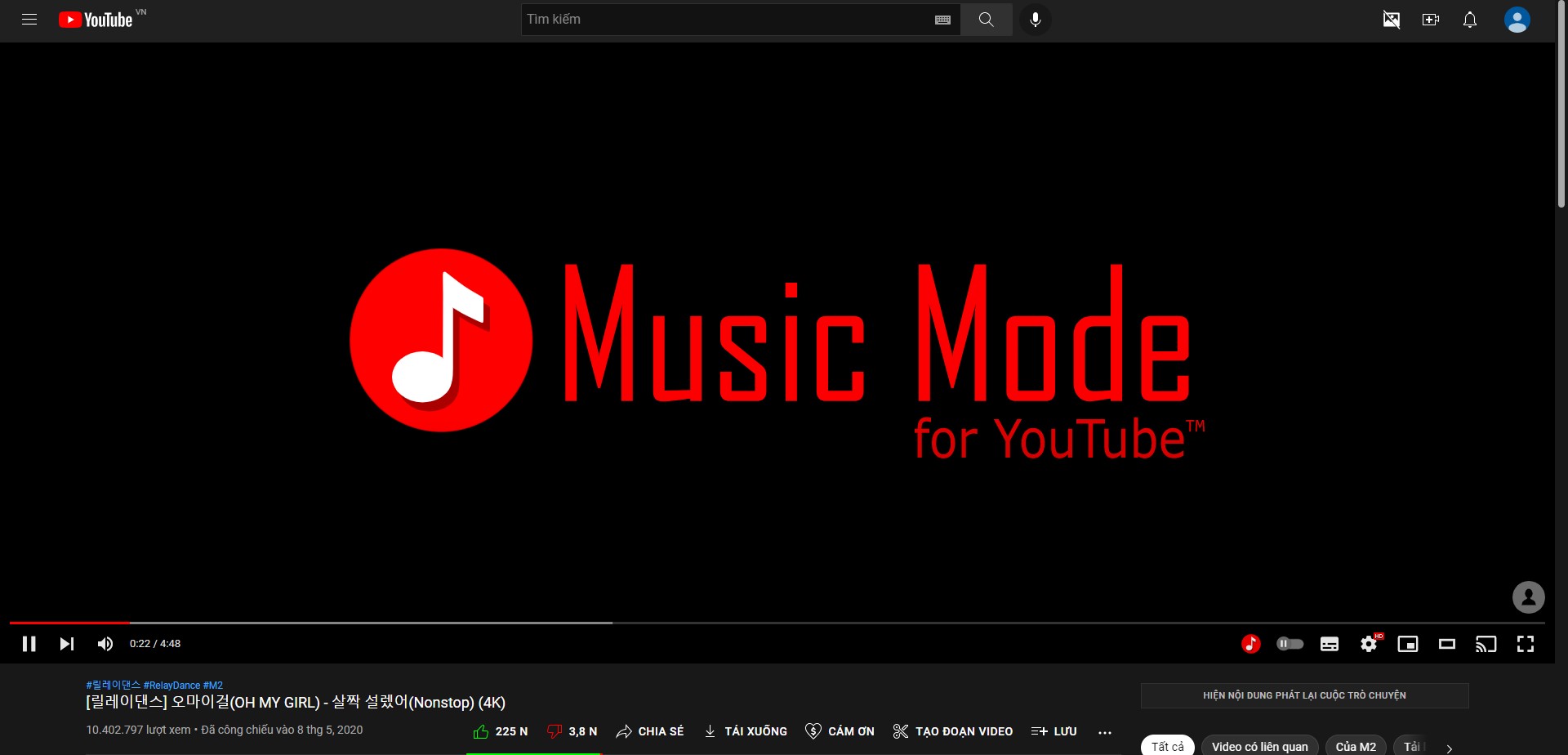
Task: Select the Tất cả filter chip
Action: coord(1167,745)
